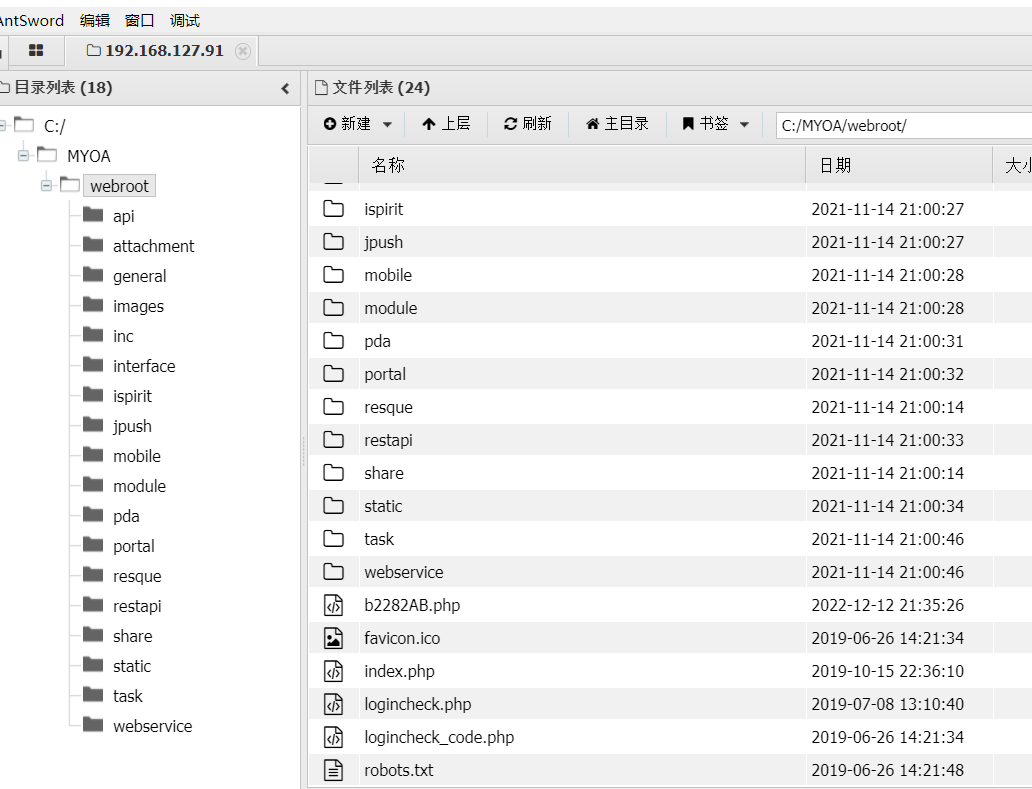Select static in the directory tree
Image resolution: width=1032 pixels, height=789 pixels.
[x=132, y=666]
